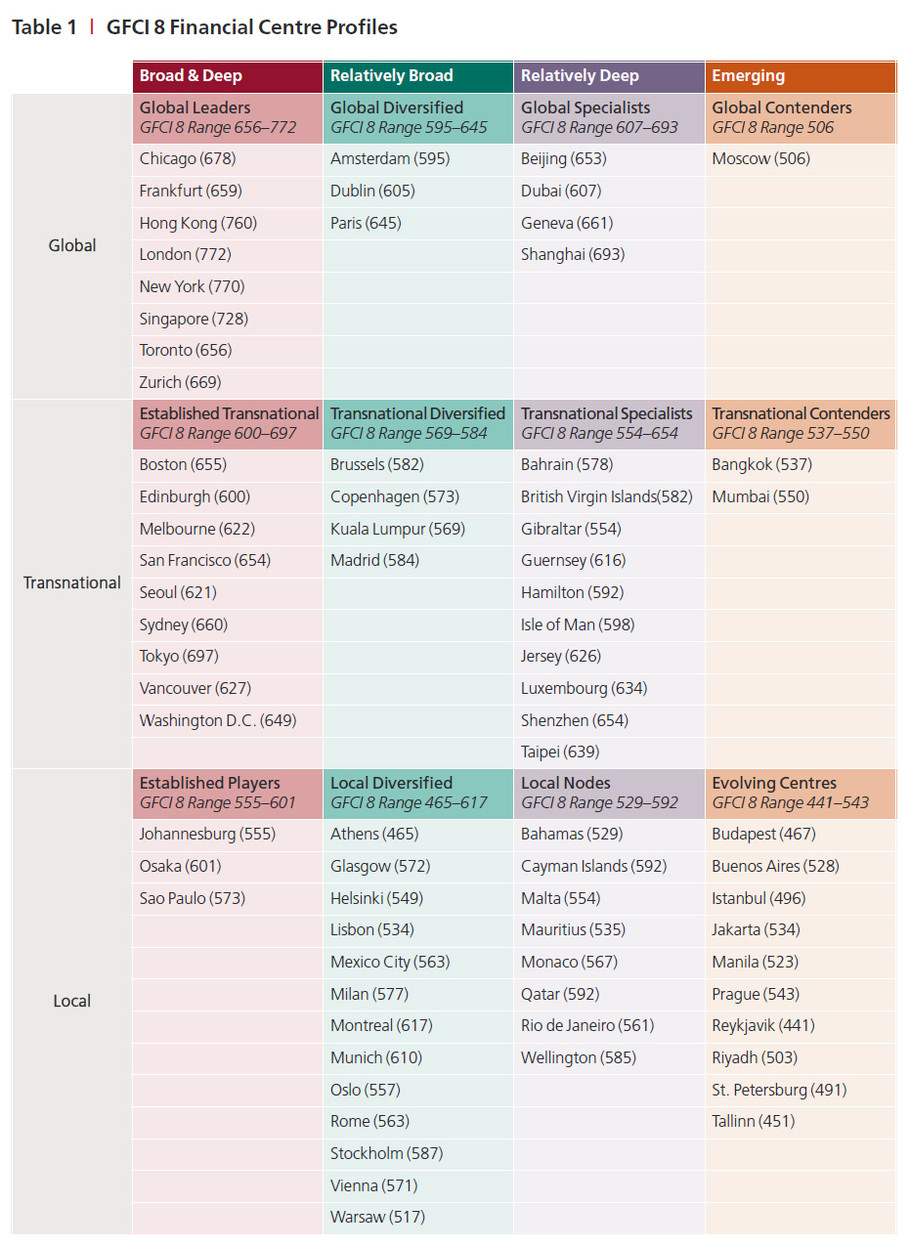Image resolution: width=910 pixels, height=1247 pixels.
Task: Click the Global Leaders category heading
Action: point(195,108)
